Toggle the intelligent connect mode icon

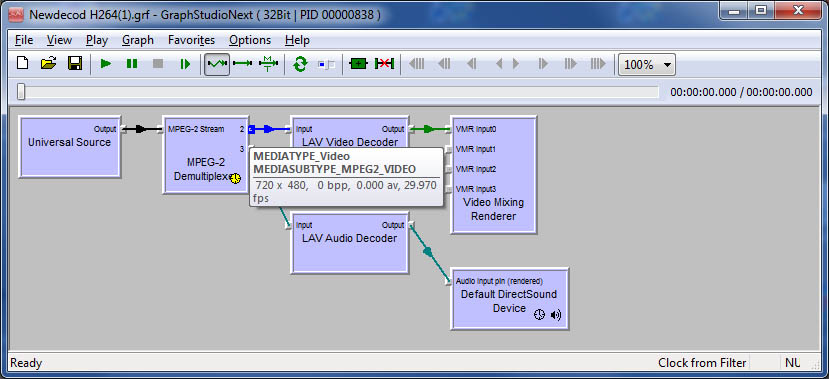[217, 64]
